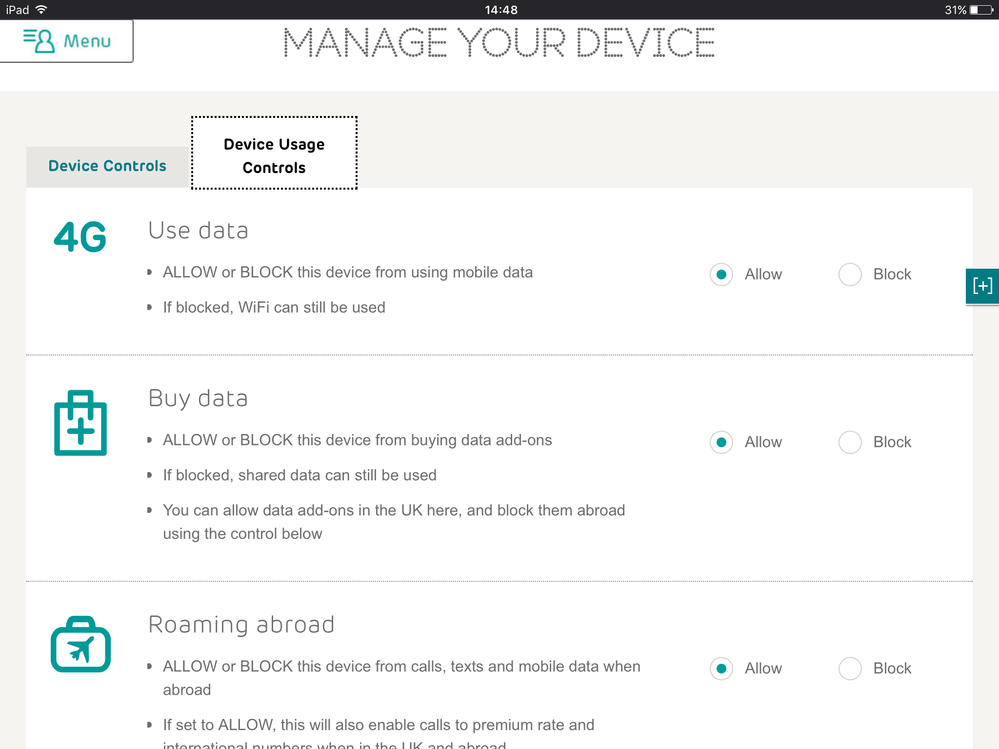Select Allow for Roaming abroad
Viewport: 999px width, 749px height.
point(721,668)
